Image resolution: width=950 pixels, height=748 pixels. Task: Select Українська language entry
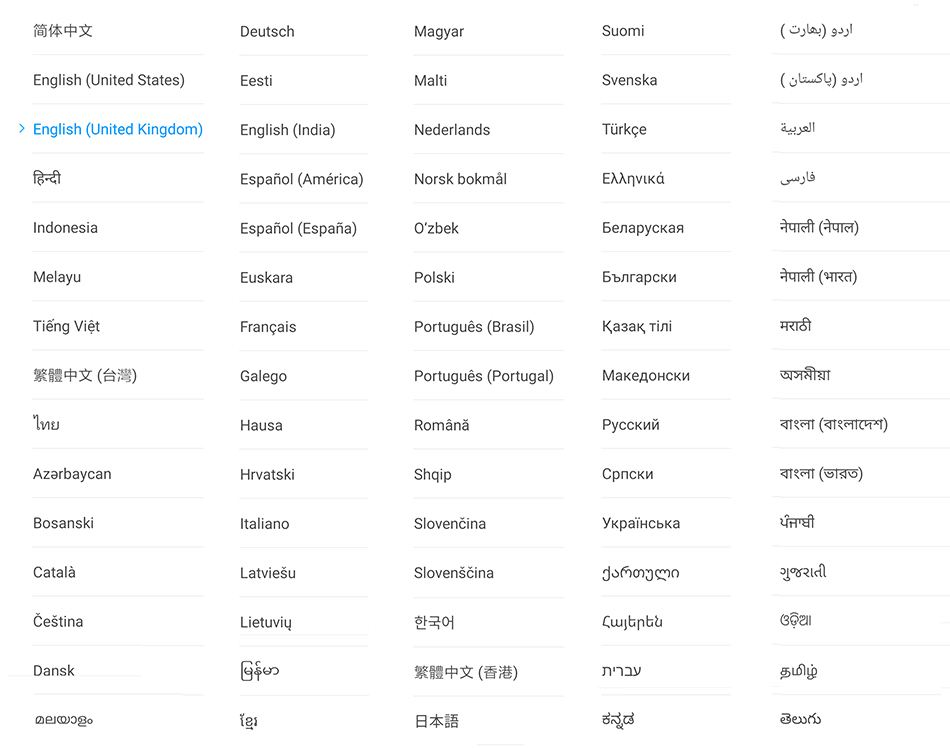(640, 523)
